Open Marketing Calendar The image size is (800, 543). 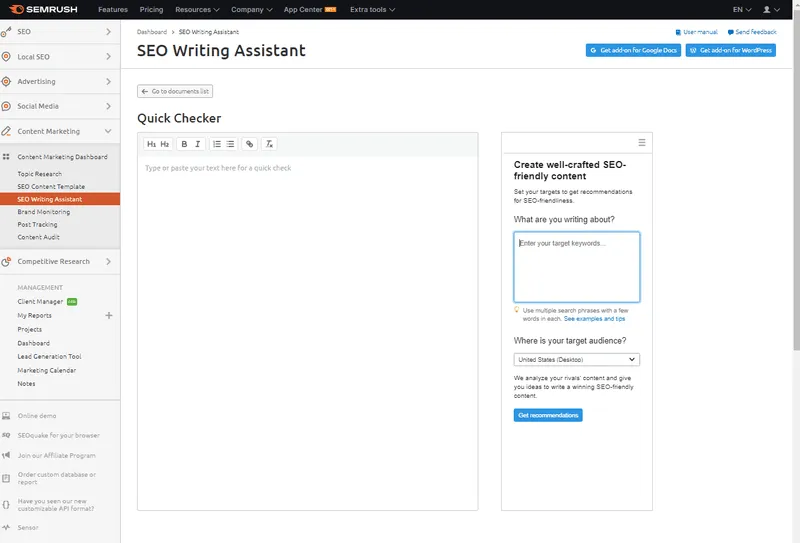point(46,371)
